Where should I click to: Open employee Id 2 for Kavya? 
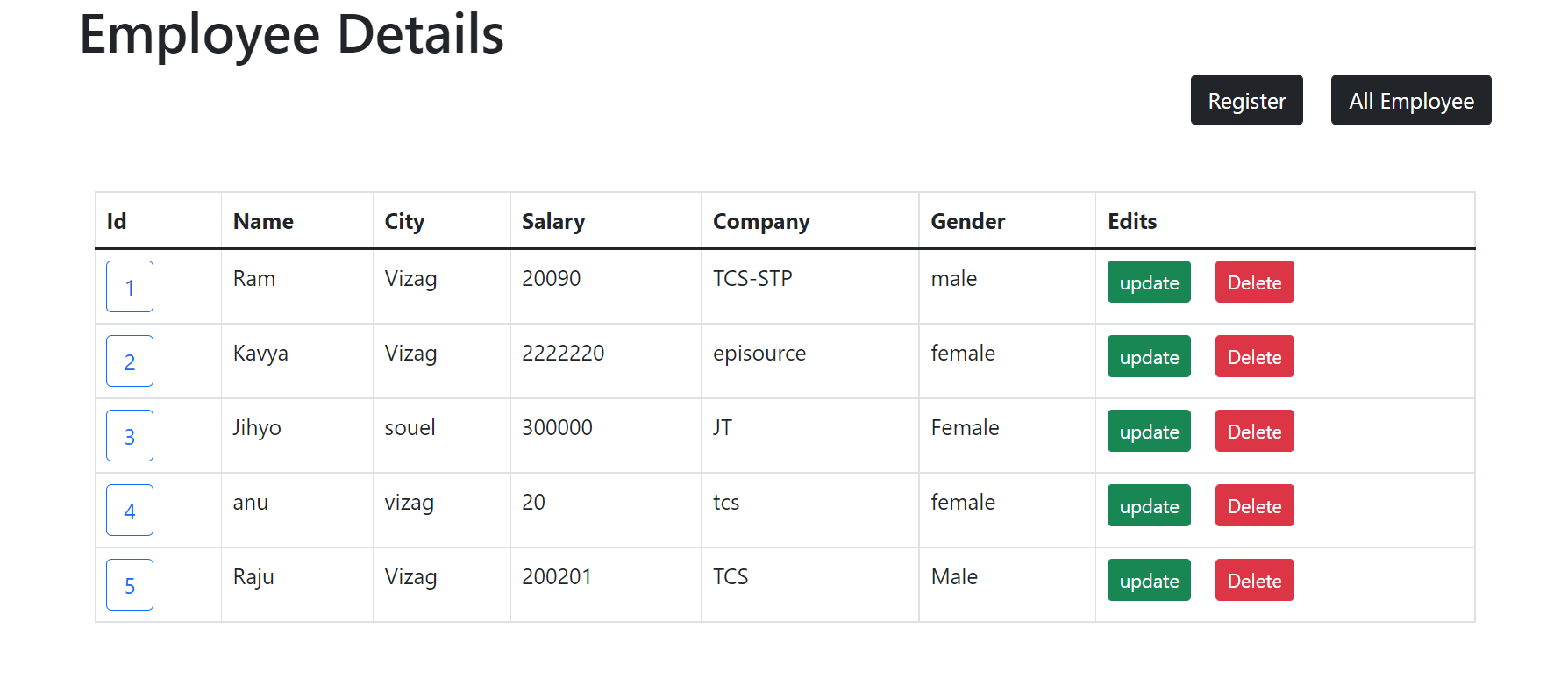[x=129, y=361]
